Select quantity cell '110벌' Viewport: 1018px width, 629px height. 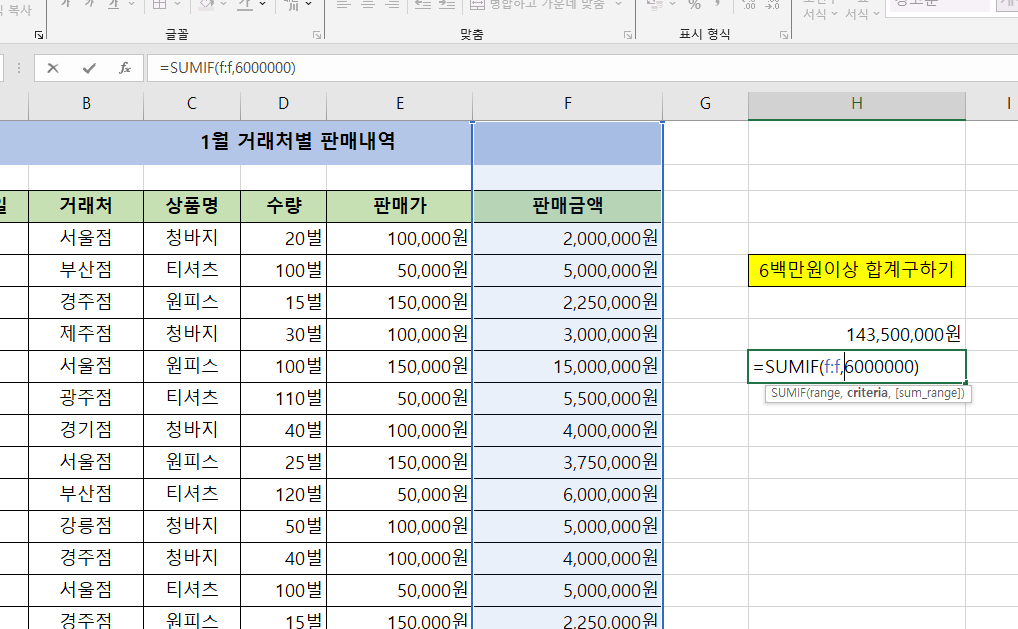[283, 399]
